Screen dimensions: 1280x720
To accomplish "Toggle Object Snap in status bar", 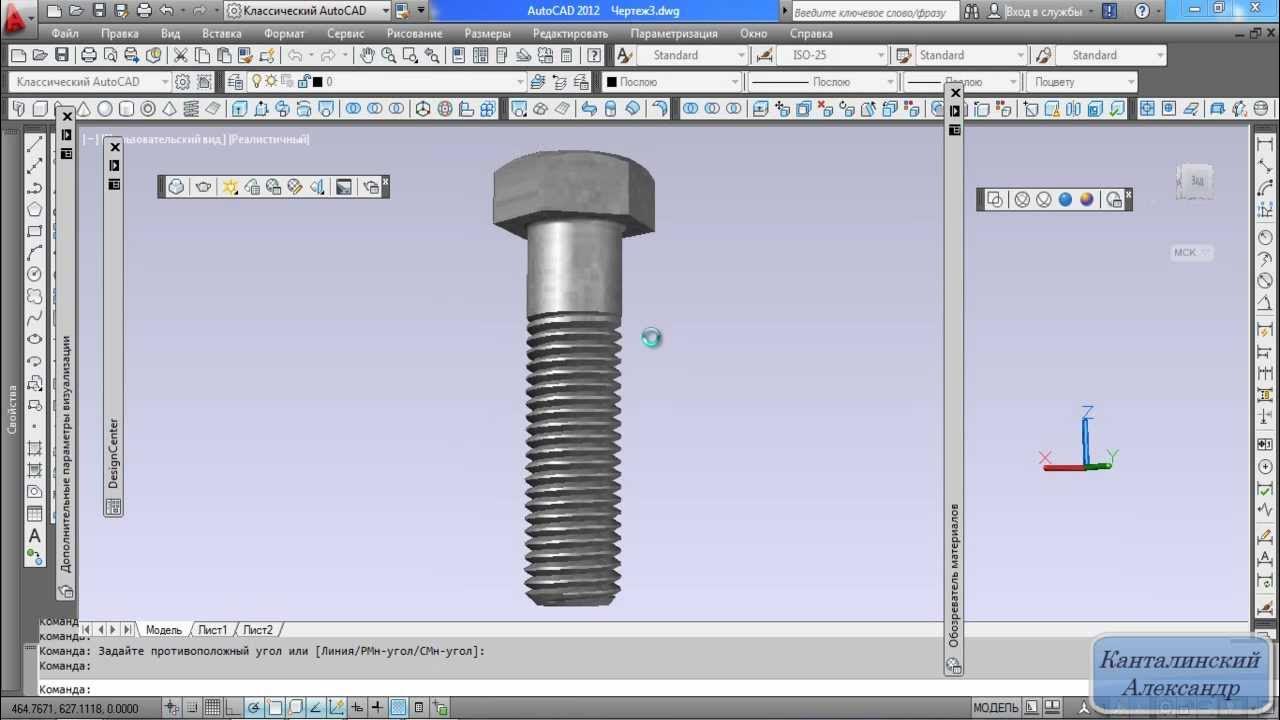I will [276, 708].
